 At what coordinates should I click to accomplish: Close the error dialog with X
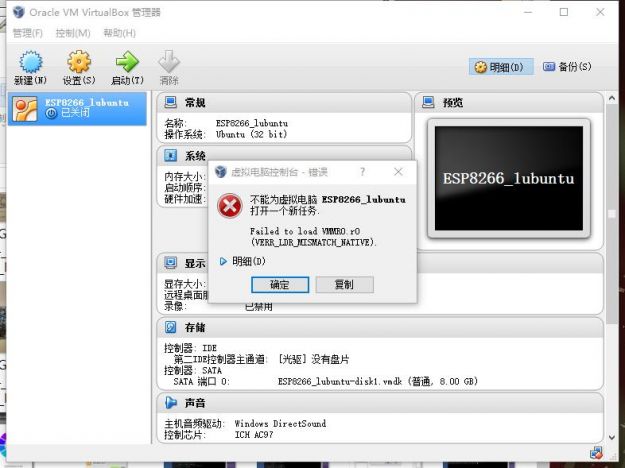(x=398, y=172)
